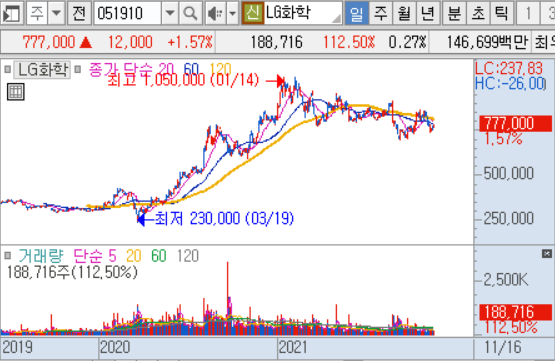Select the 초 second chart tab
The image size is (555, 361).
pos(478,13)
